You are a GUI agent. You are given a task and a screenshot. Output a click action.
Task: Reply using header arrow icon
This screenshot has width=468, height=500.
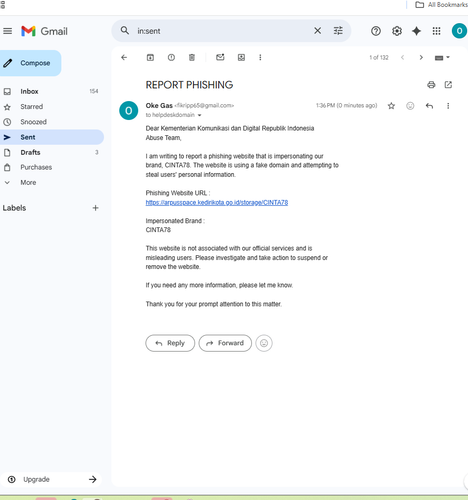coord(429,106)
